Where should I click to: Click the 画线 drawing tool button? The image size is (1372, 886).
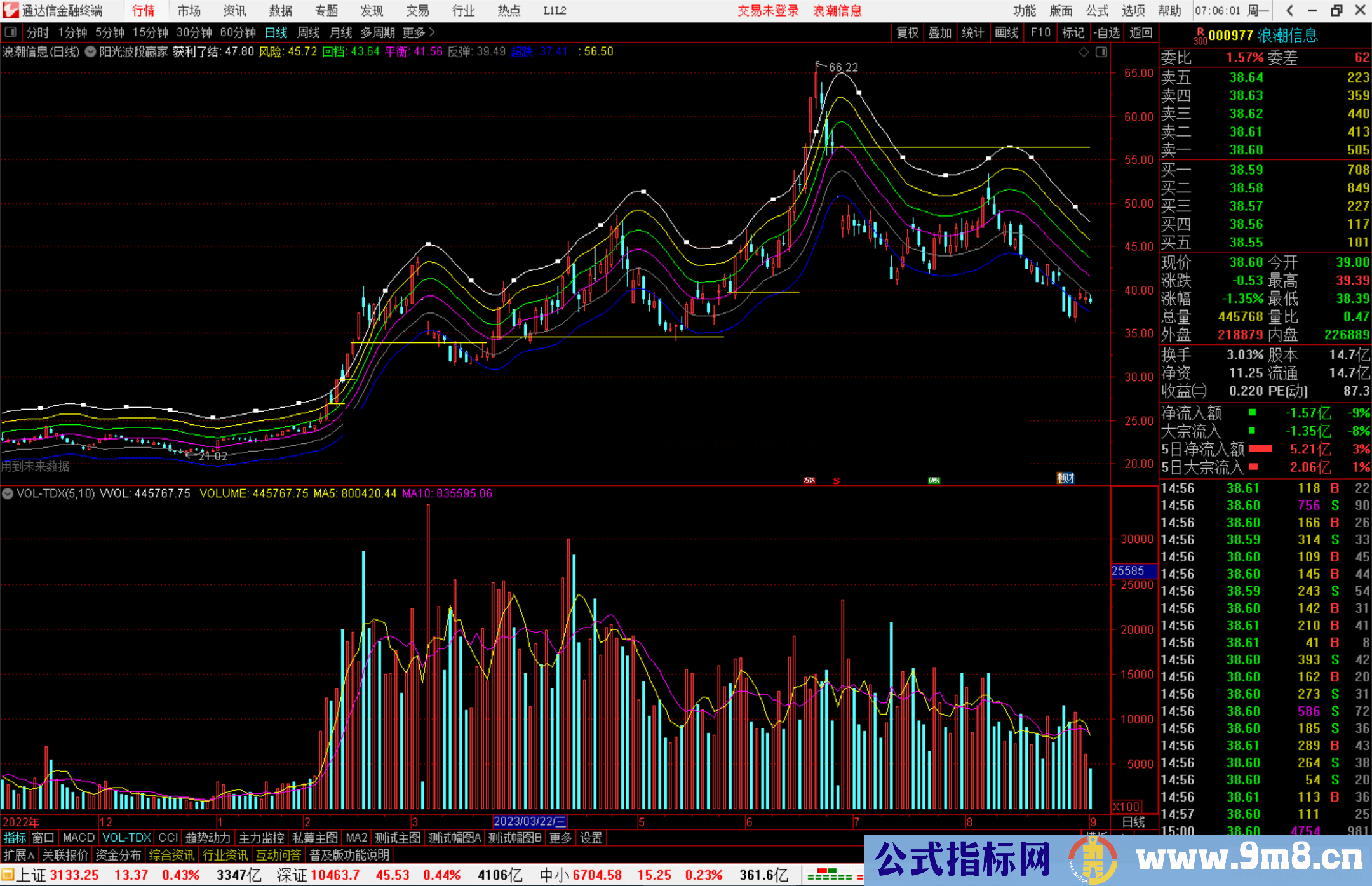[x=1006, y=32]
